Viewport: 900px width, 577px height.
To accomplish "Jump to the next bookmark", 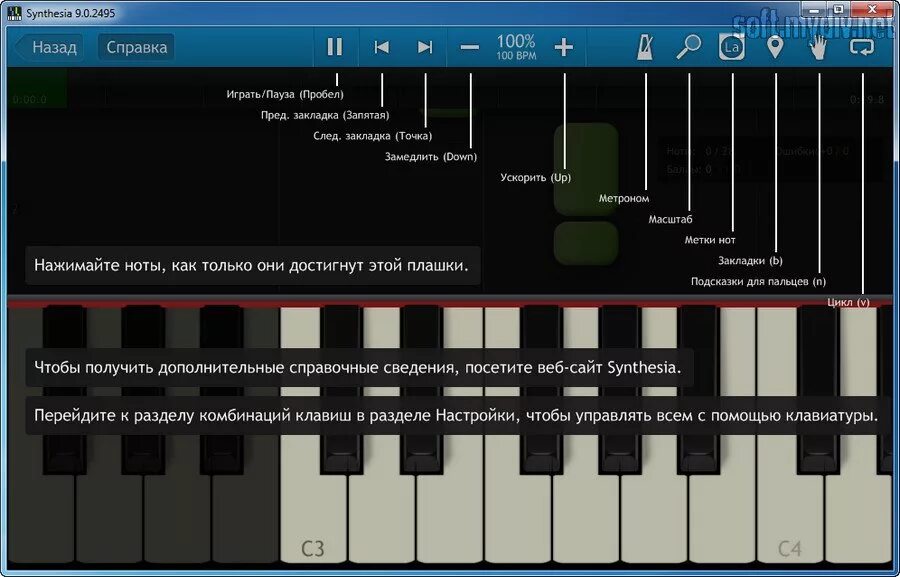I will coord(425,47).
